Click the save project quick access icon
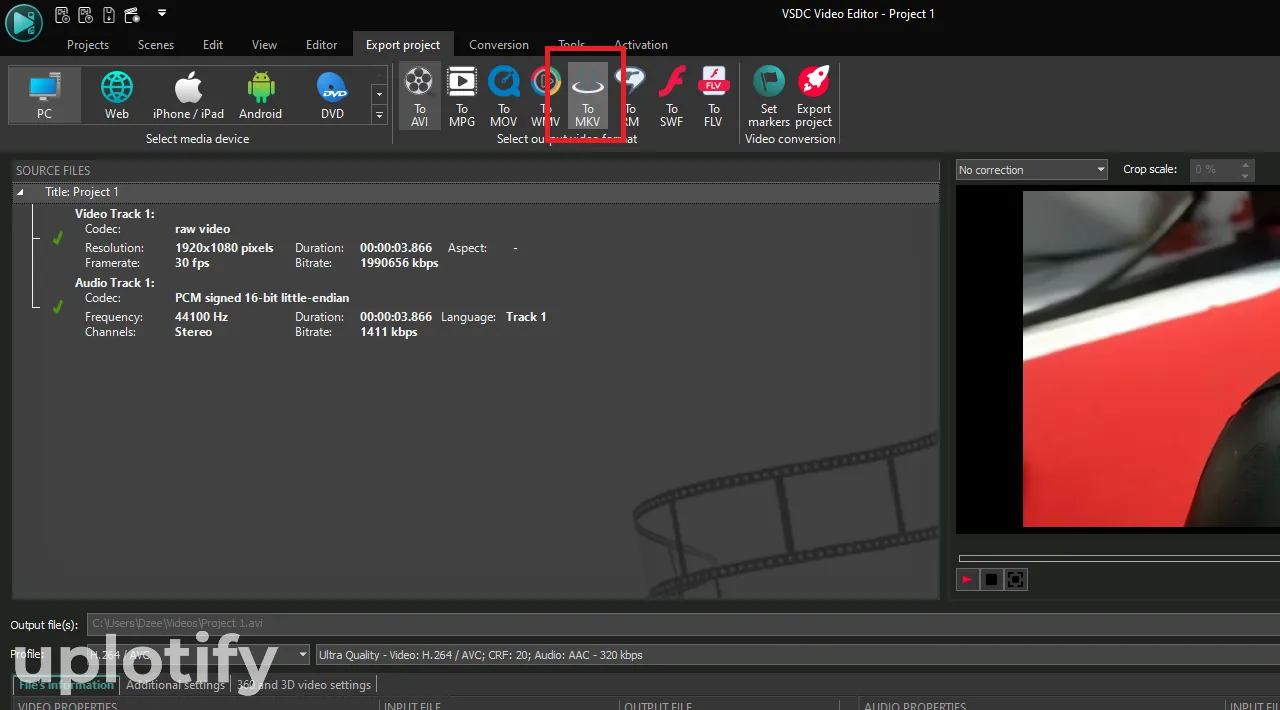 [x=108, y=14]
